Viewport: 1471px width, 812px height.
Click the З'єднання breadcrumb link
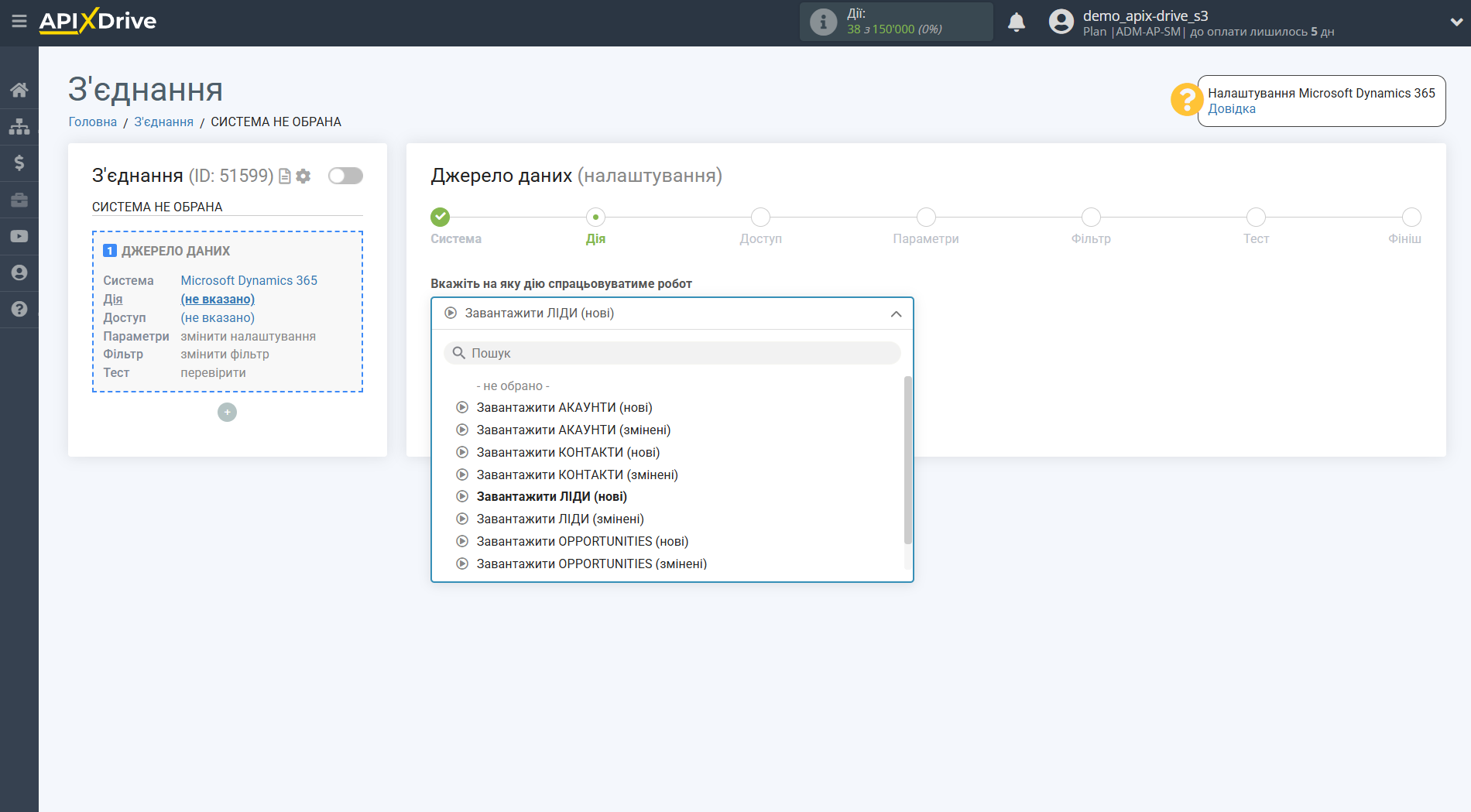click(x=163, y=122)
